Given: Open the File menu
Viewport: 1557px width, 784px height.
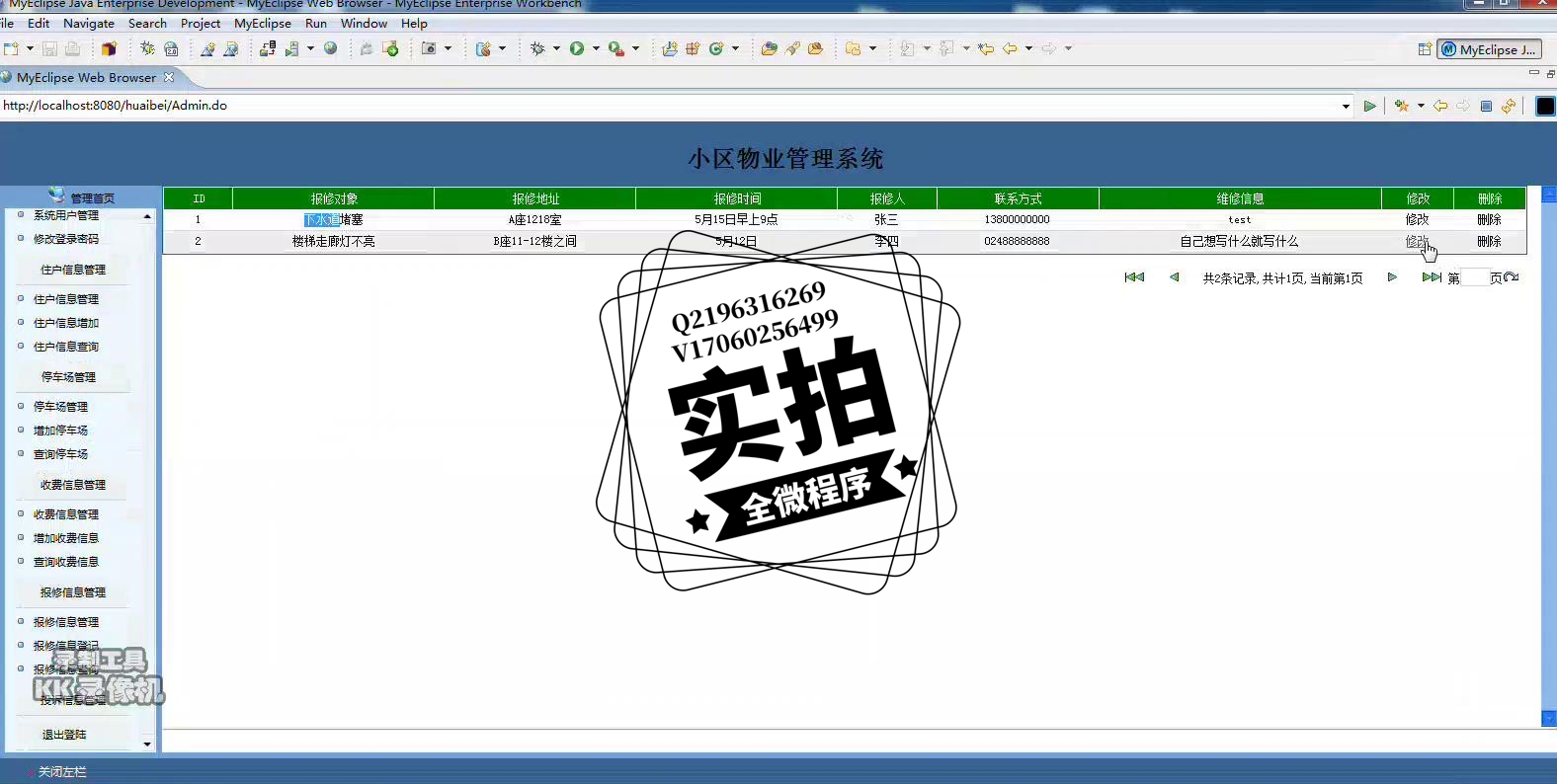Looking at the screenshot, I should coord(7,23).
